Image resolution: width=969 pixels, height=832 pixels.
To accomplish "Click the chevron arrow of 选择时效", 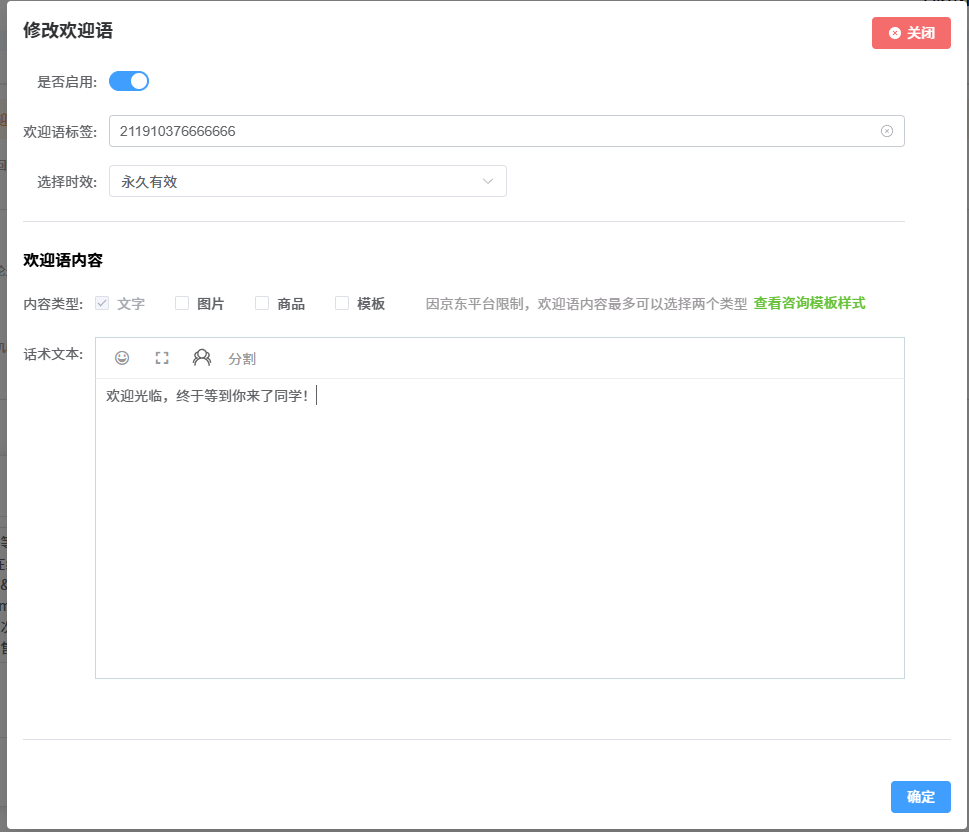I will [488, 181].
